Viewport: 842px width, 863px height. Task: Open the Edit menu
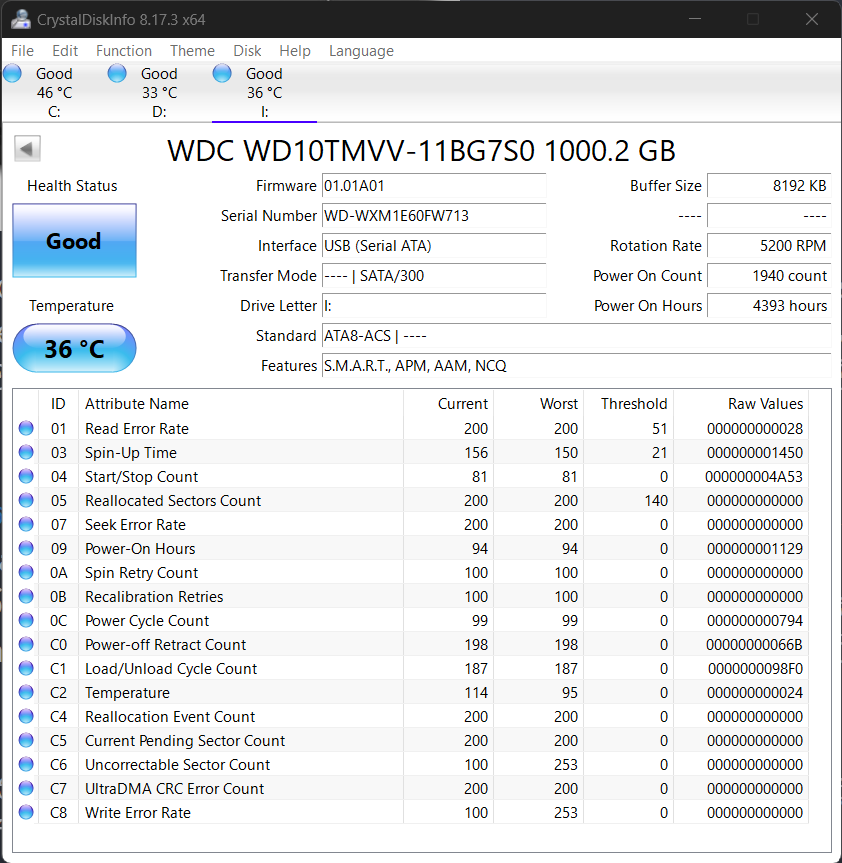(x=65, y=51)
